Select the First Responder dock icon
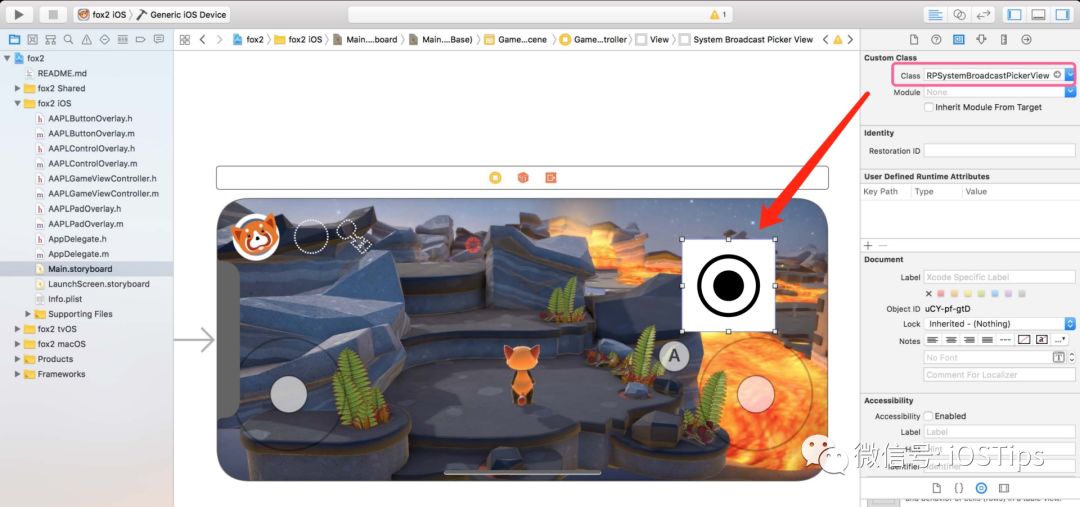Image resolution: width=1080 pixels, height=507 pixels. pos(523,178)
